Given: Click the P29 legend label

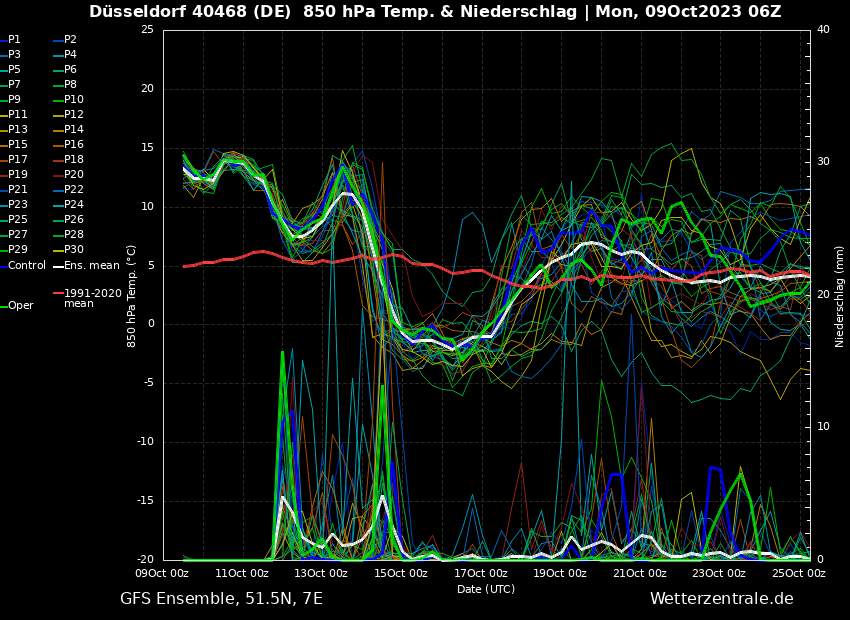Looking at the screenshot, I should point(18,249).
